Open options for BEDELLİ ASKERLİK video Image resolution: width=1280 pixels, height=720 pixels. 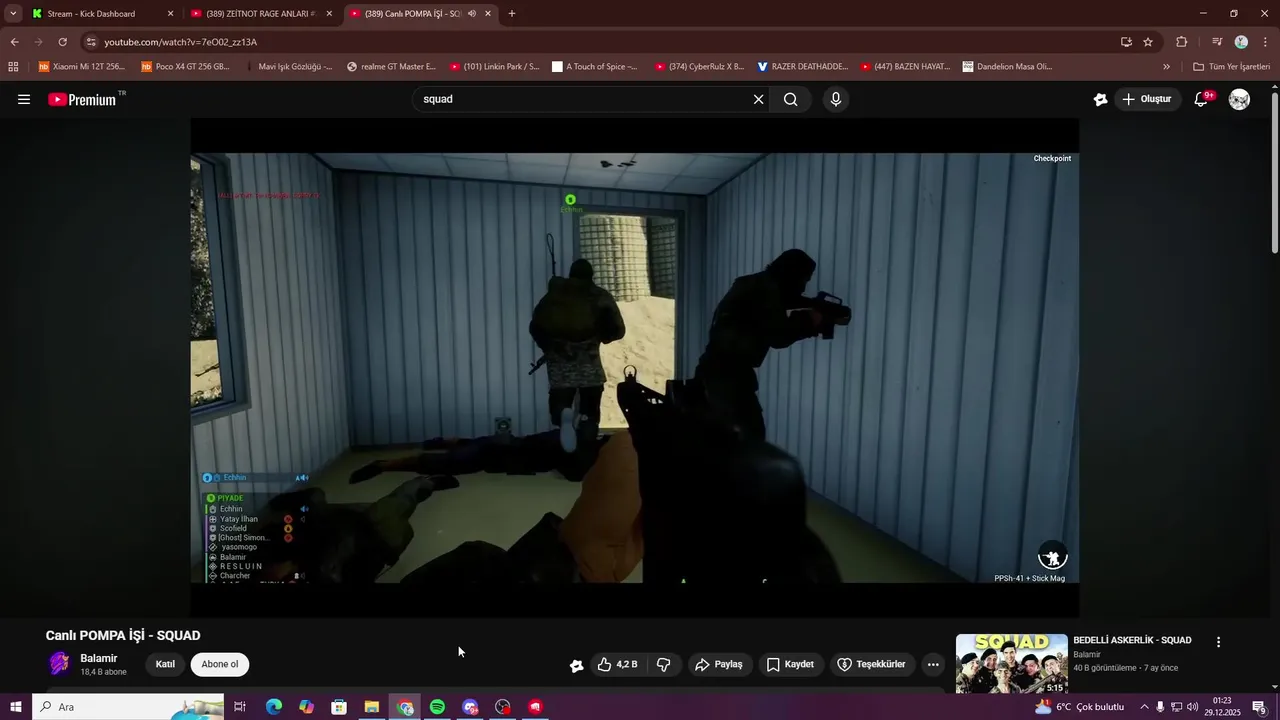click(1218, 642)
